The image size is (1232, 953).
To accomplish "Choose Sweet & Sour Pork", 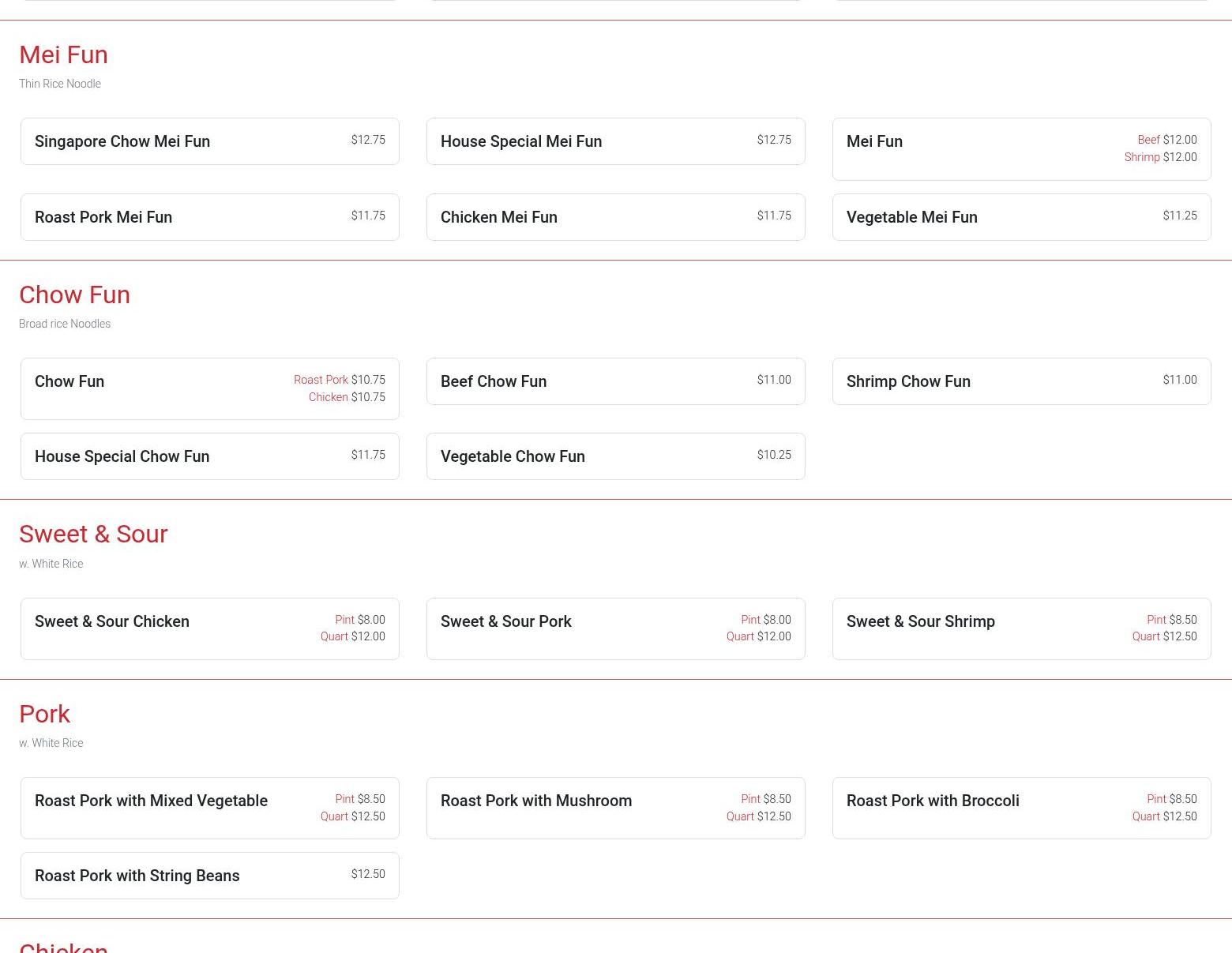I will [x=615, y=628].
